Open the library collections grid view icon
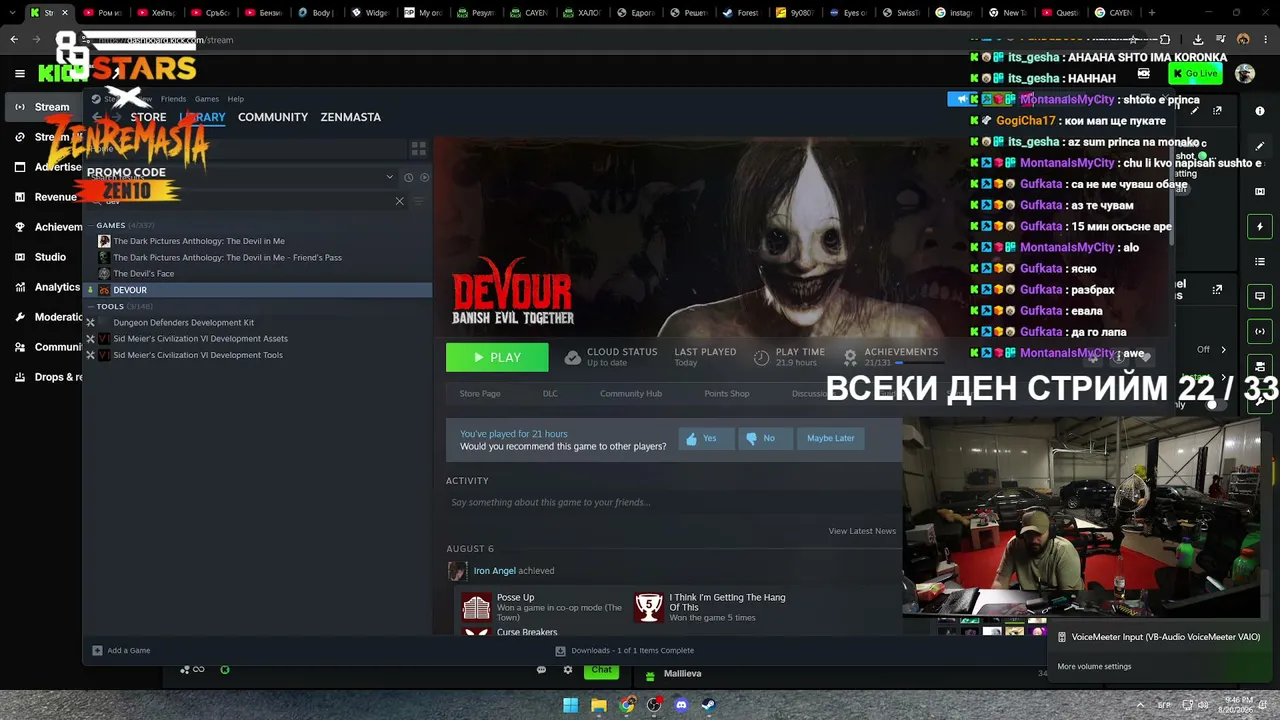 pyautogui.click(x=418, y=149)
